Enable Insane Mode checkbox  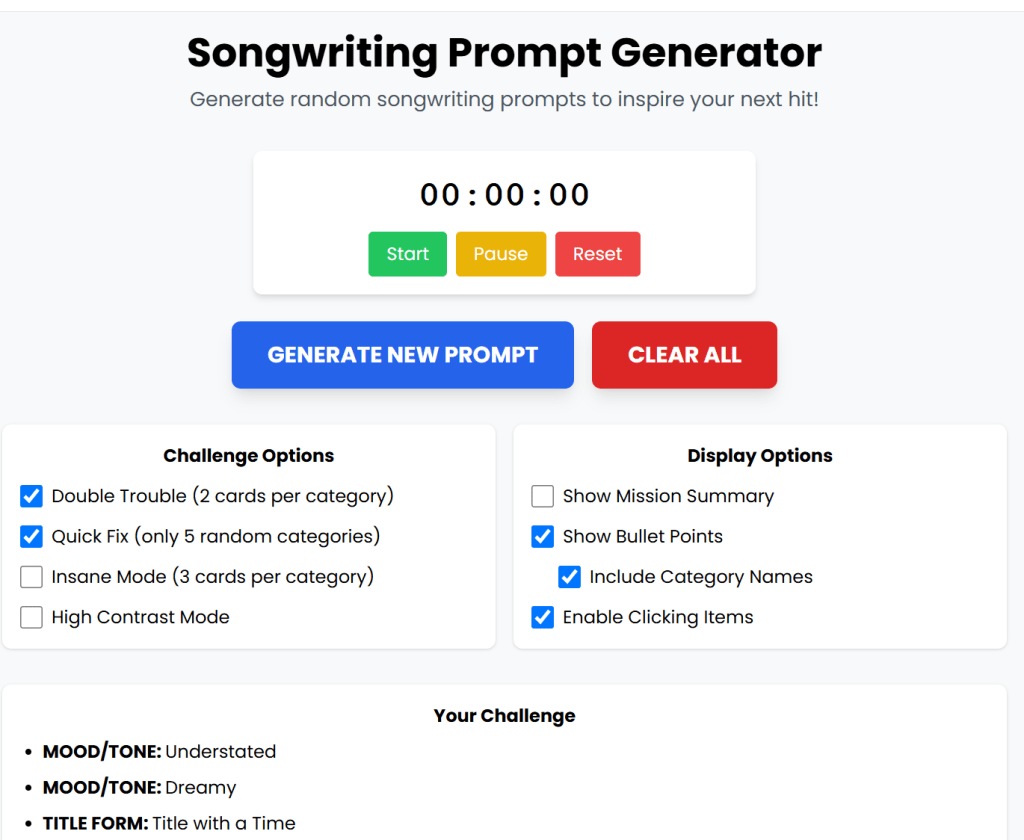(x=32, y=577)
